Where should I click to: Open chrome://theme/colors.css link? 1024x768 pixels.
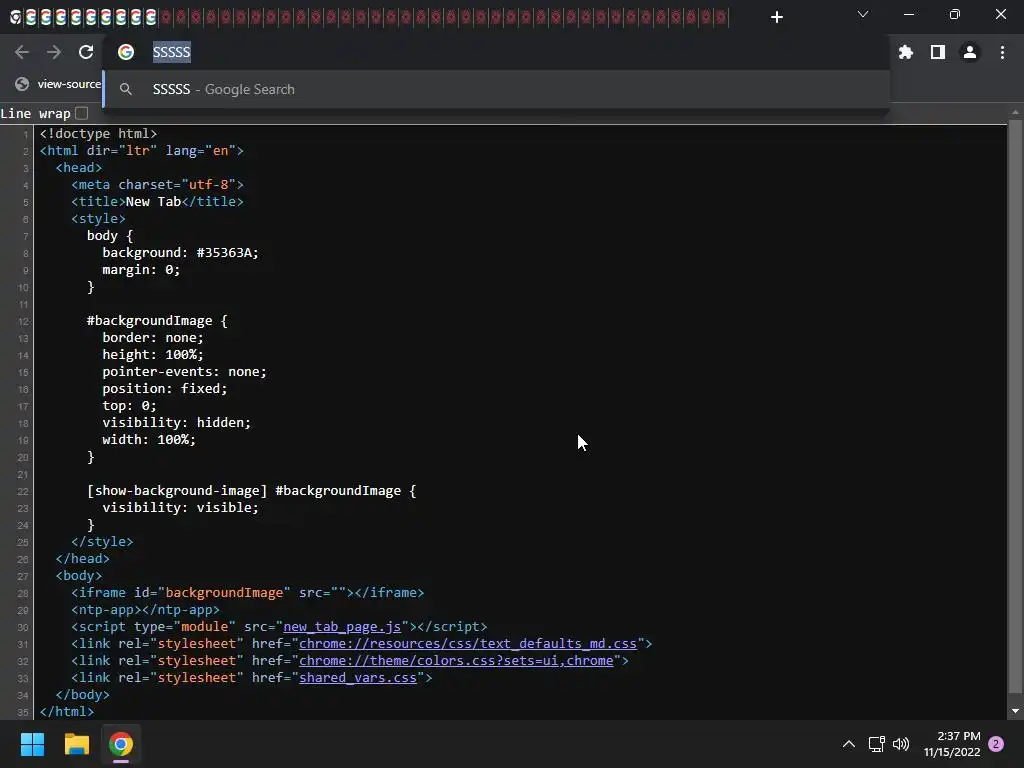456,661
